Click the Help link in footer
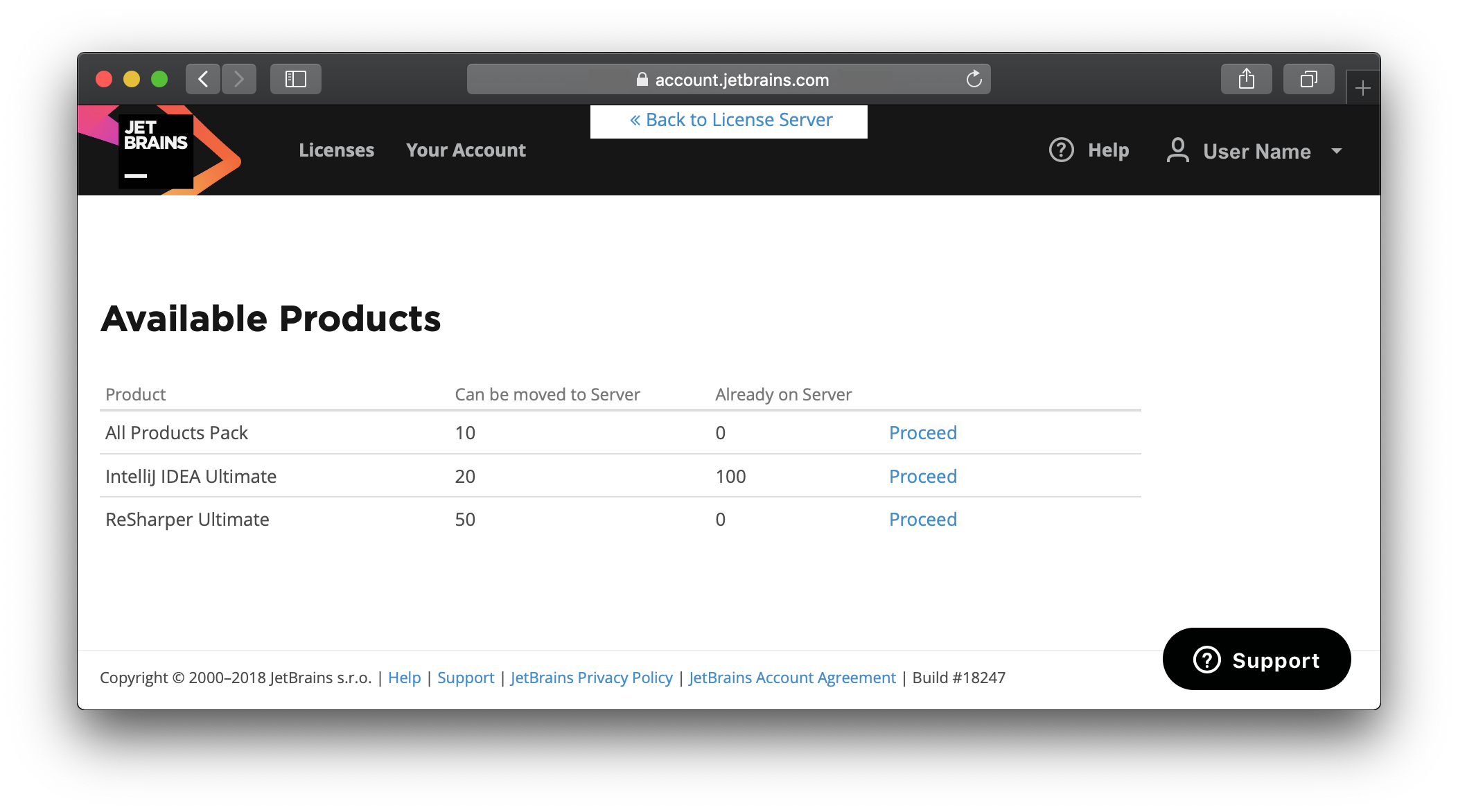The width and height of the screenshot is (1458, 812). pos(405,678)
